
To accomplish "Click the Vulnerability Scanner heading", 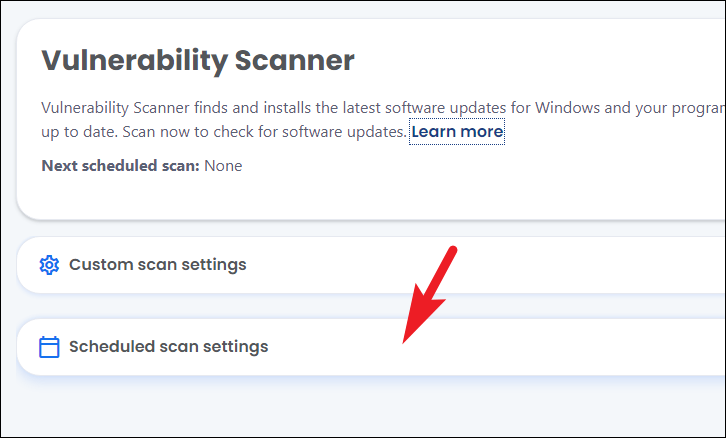I will (198, 61).
